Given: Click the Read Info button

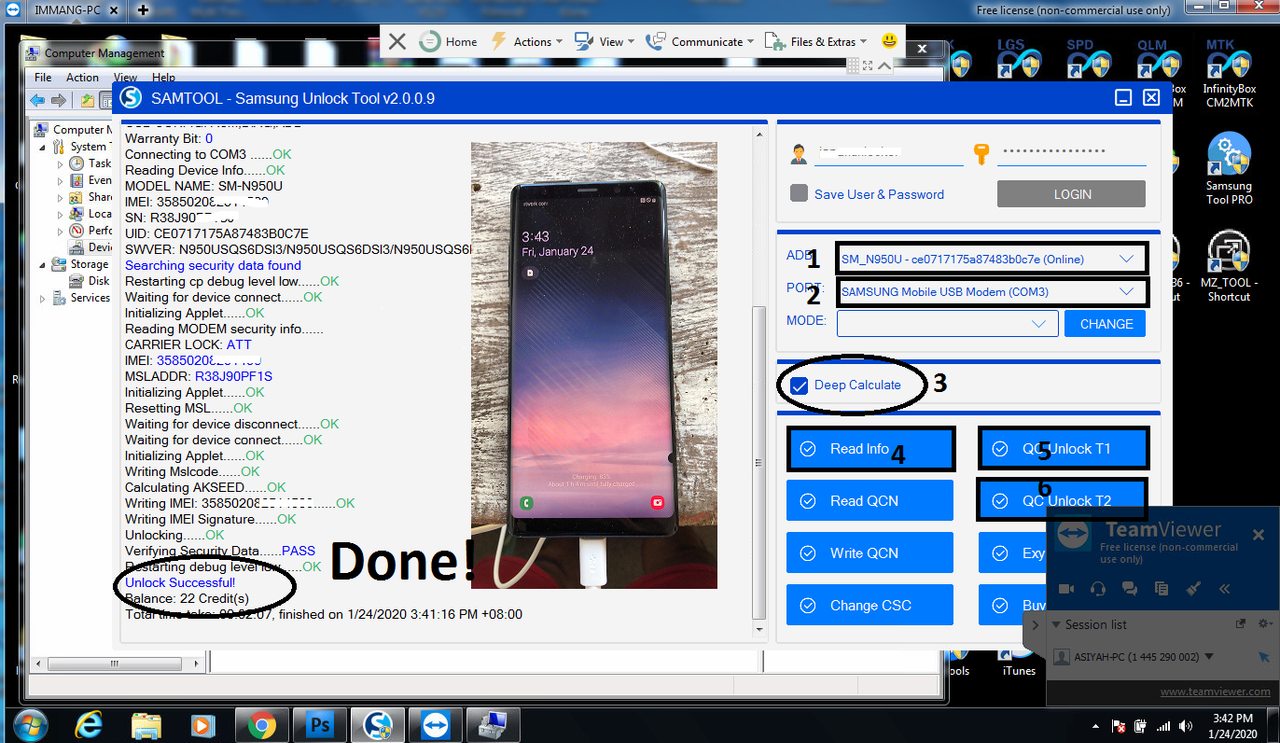Looking at the screenshot, I should 870,449.
